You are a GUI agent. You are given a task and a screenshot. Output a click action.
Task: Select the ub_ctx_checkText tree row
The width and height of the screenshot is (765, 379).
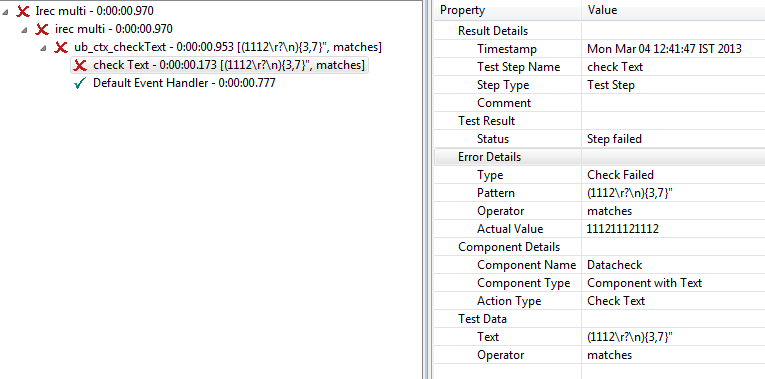click(228, 47)
